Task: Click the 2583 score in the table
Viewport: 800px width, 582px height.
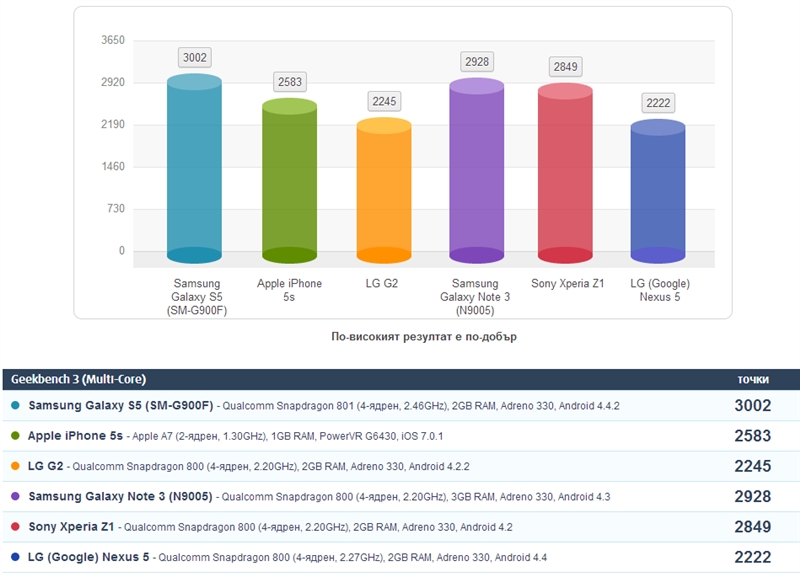Action: [x=753, y=436]
